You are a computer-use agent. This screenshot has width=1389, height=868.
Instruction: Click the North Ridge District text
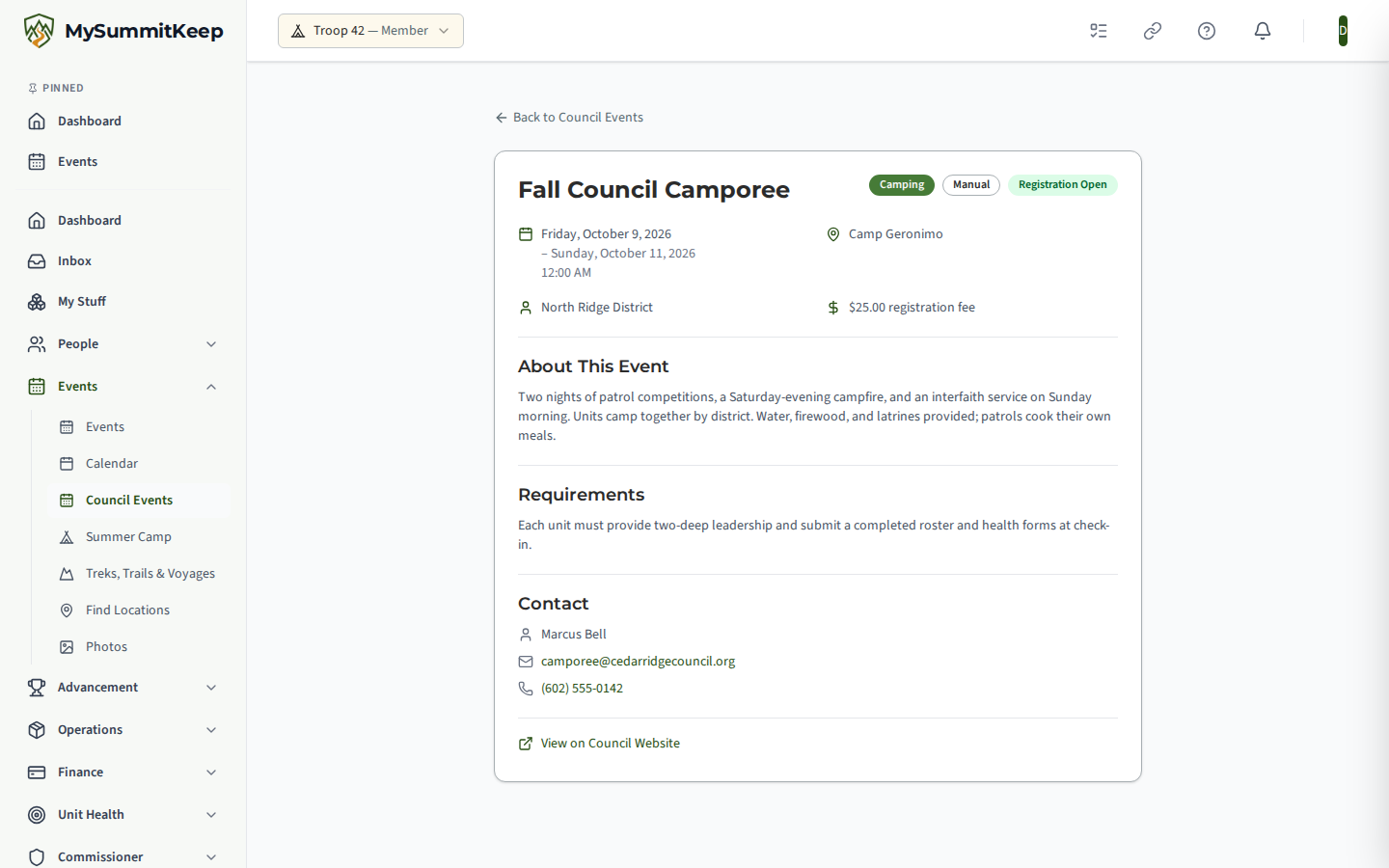[x=597, y=308]
